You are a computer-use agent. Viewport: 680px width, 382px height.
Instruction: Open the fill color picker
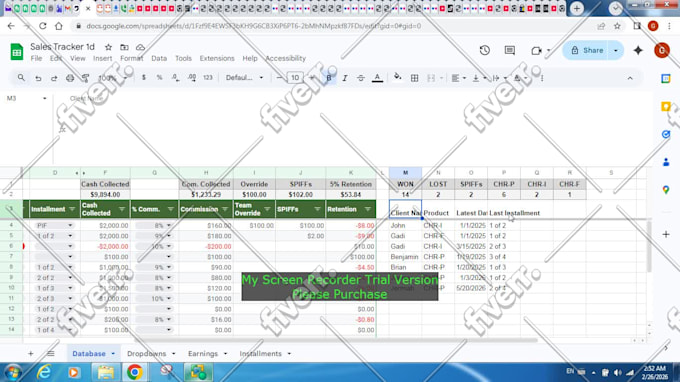[397, 78]
